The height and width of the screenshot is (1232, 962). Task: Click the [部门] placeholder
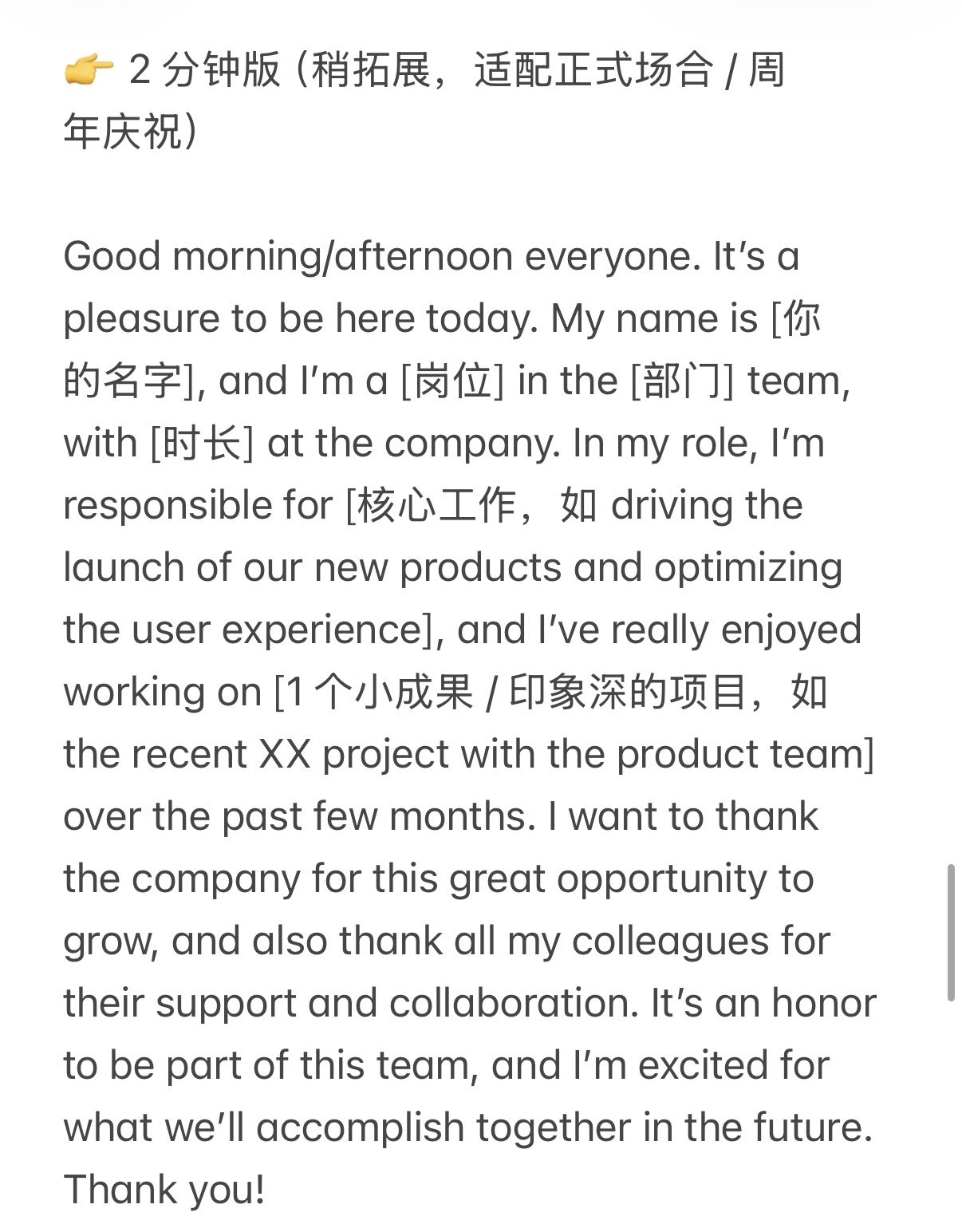point(682,381)
